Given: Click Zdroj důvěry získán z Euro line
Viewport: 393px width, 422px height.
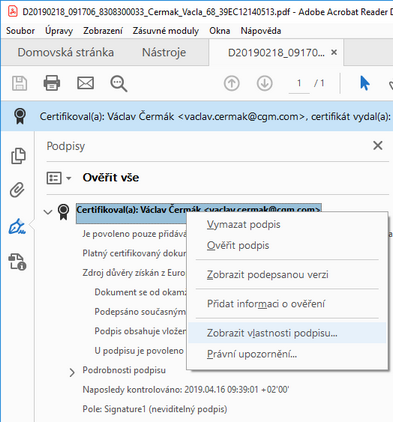Looking at the screenshot, I should point(134,273).
